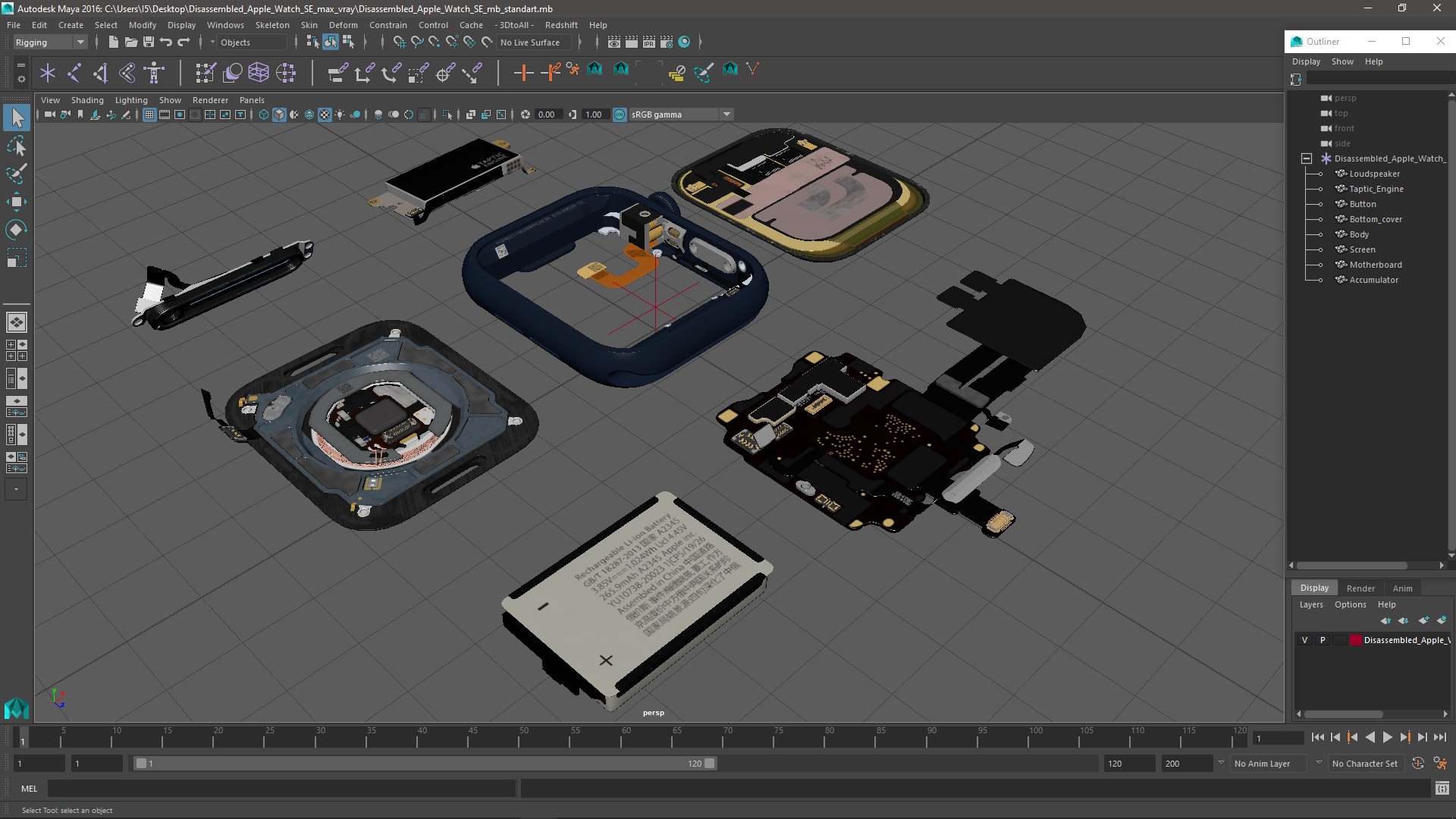This screenshot has width=1456, height=819.
Task: Toggle Isolate Select in viewport
Action: pos(447,115)
